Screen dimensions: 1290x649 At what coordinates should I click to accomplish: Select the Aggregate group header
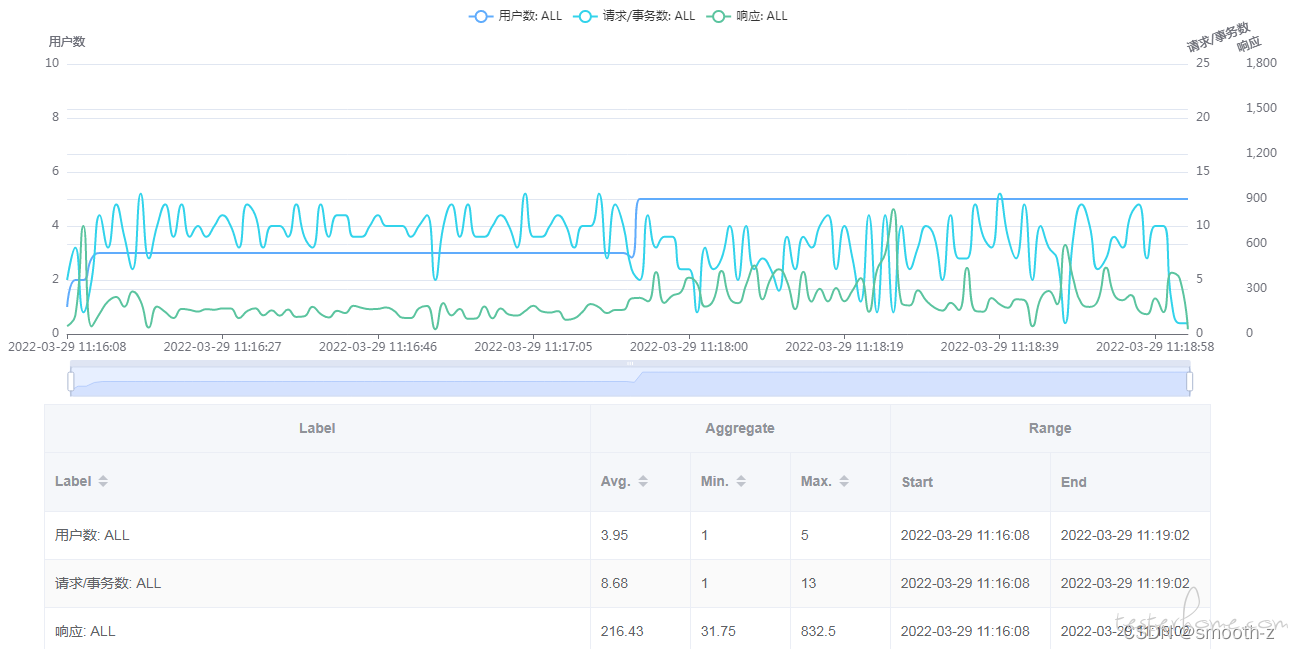740,428
